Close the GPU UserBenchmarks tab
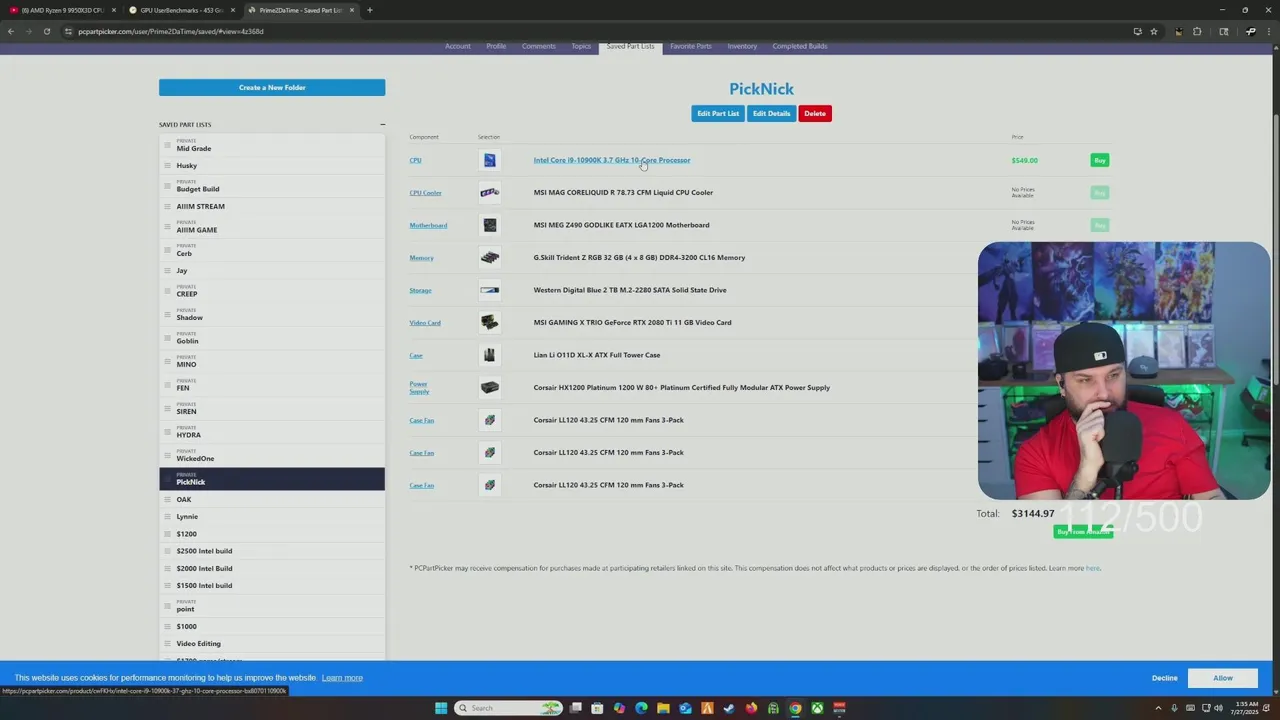The width and height of the screenshot is (1280, 720). coord(233,10)
